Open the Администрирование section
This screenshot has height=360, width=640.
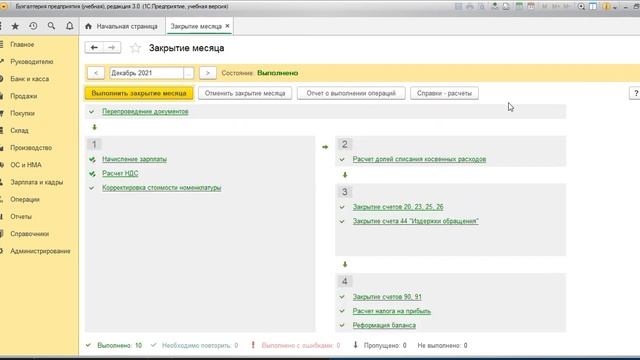(40, 251)
